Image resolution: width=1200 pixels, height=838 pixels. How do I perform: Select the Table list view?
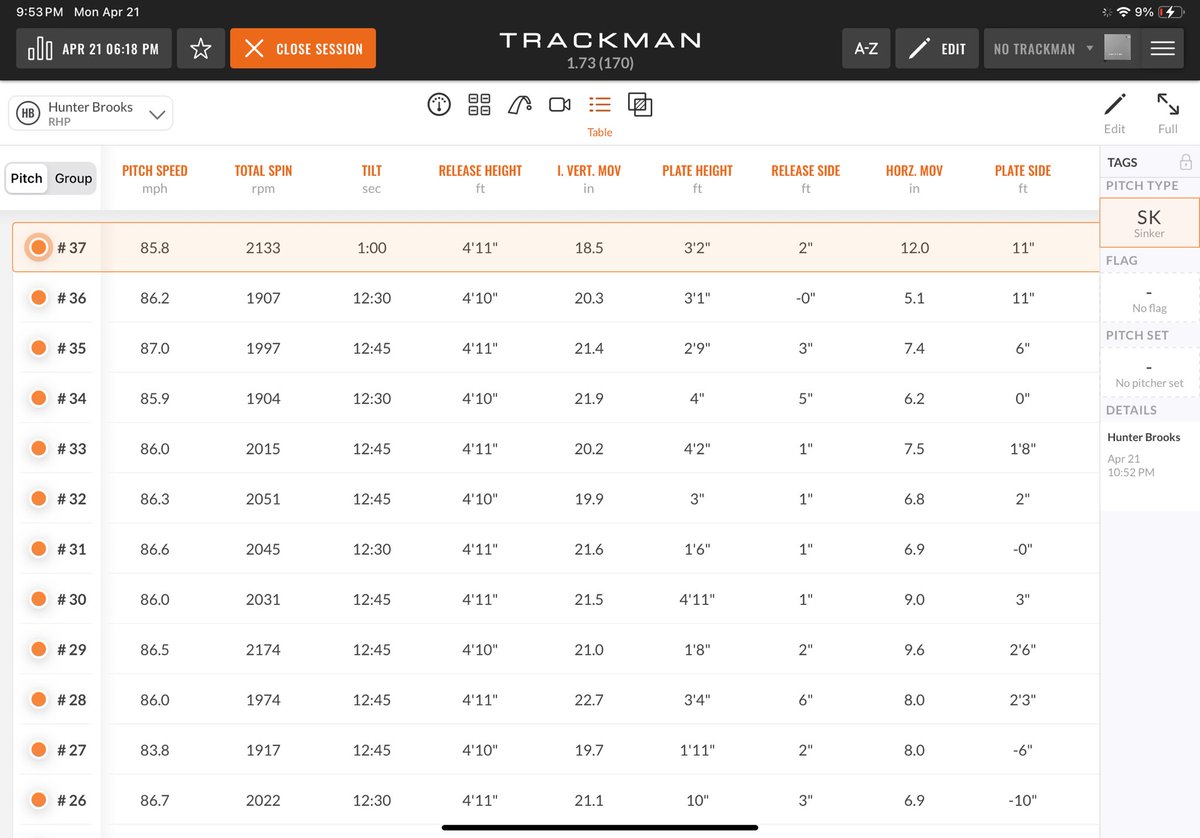click(600, 113)
